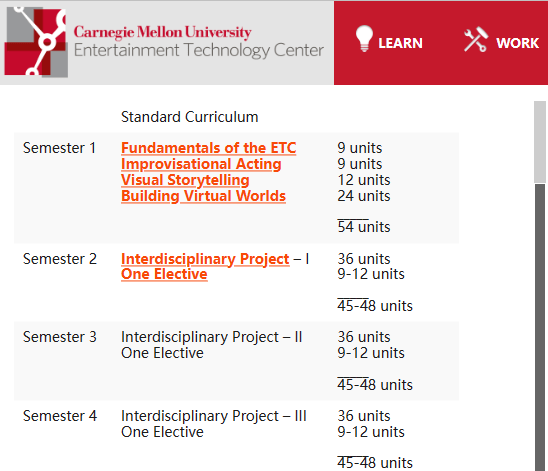Click the LEARN lightbulb icon
548x471 pixels.
pos(364,38)
